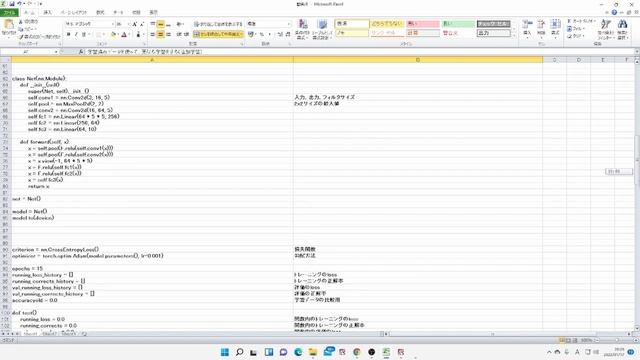Viewport: 640px width, 360px height.
Task: Click the blue Help question mark icon
Action: coord(614,13)
